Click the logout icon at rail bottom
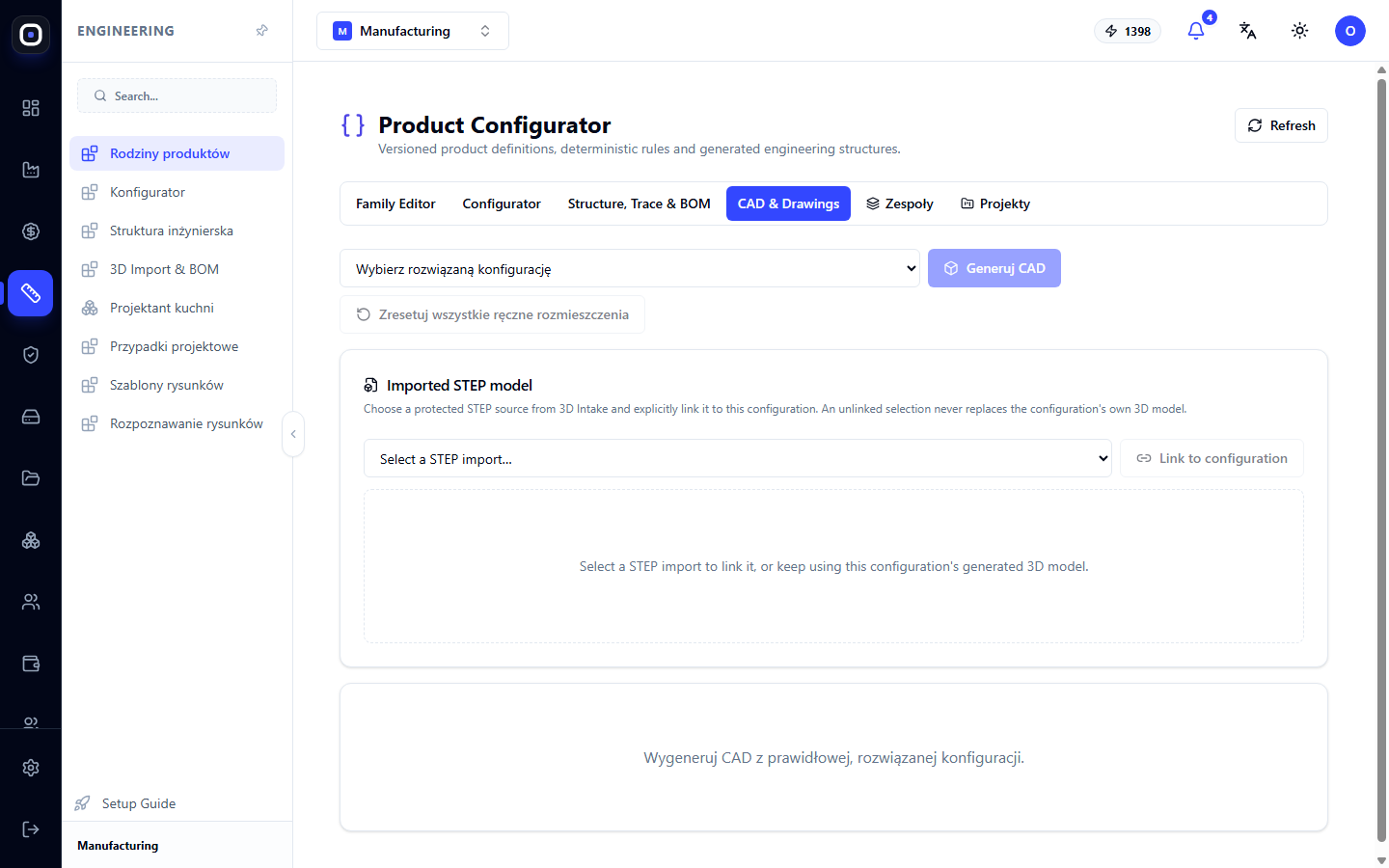This screenshot has width=1389, height=868. 31,829
